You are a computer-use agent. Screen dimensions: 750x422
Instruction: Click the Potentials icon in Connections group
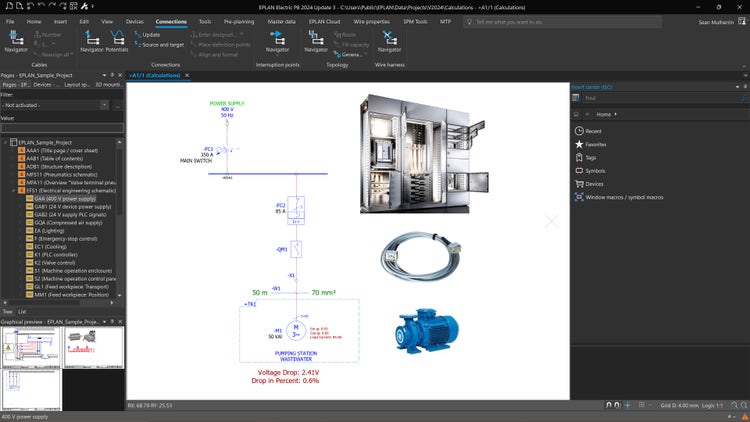tap(117, 40)
